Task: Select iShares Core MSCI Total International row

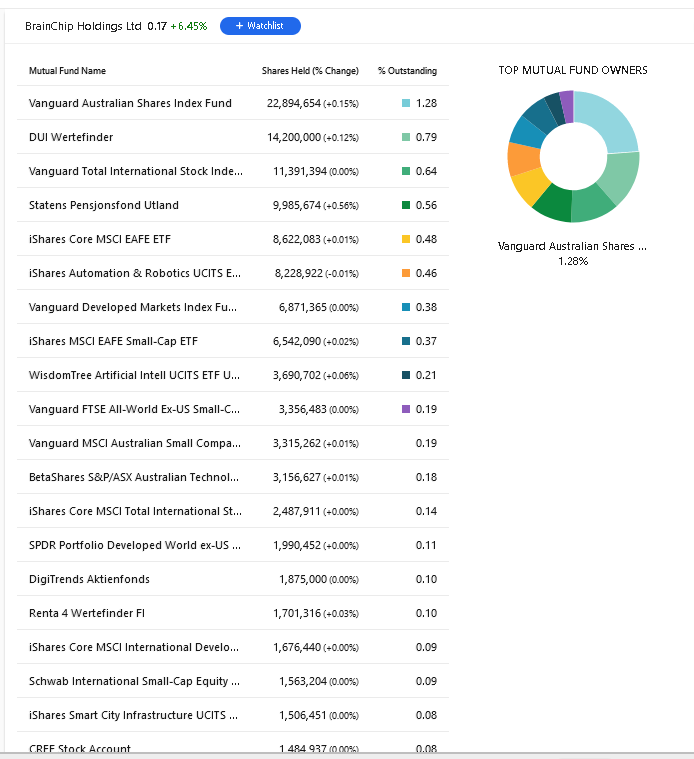Action: click(233, 511)
